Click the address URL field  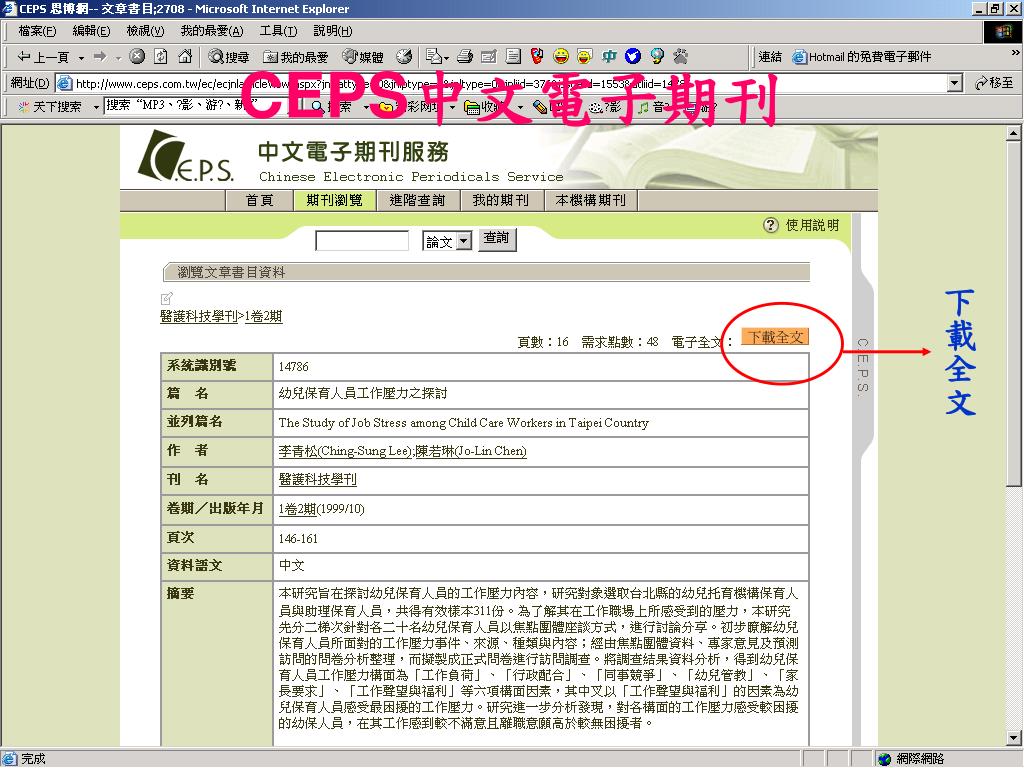(509, 83)
